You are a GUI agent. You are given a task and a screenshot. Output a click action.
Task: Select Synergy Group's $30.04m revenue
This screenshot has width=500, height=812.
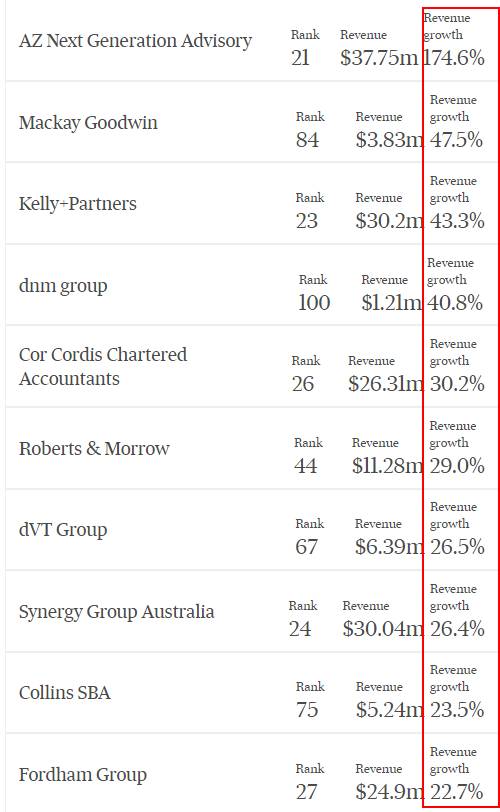pyautogui.click(x=383, y=629)
